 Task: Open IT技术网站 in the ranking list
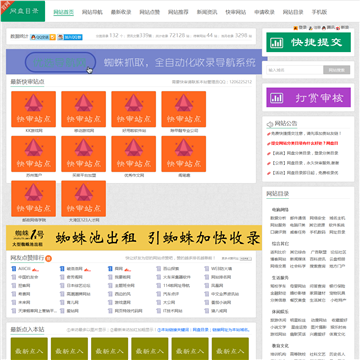click(x=173, y=311)
